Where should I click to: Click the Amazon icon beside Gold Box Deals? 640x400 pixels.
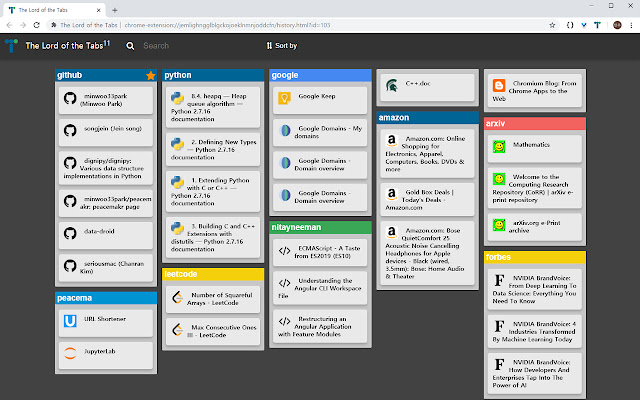[x=392, y=197]
